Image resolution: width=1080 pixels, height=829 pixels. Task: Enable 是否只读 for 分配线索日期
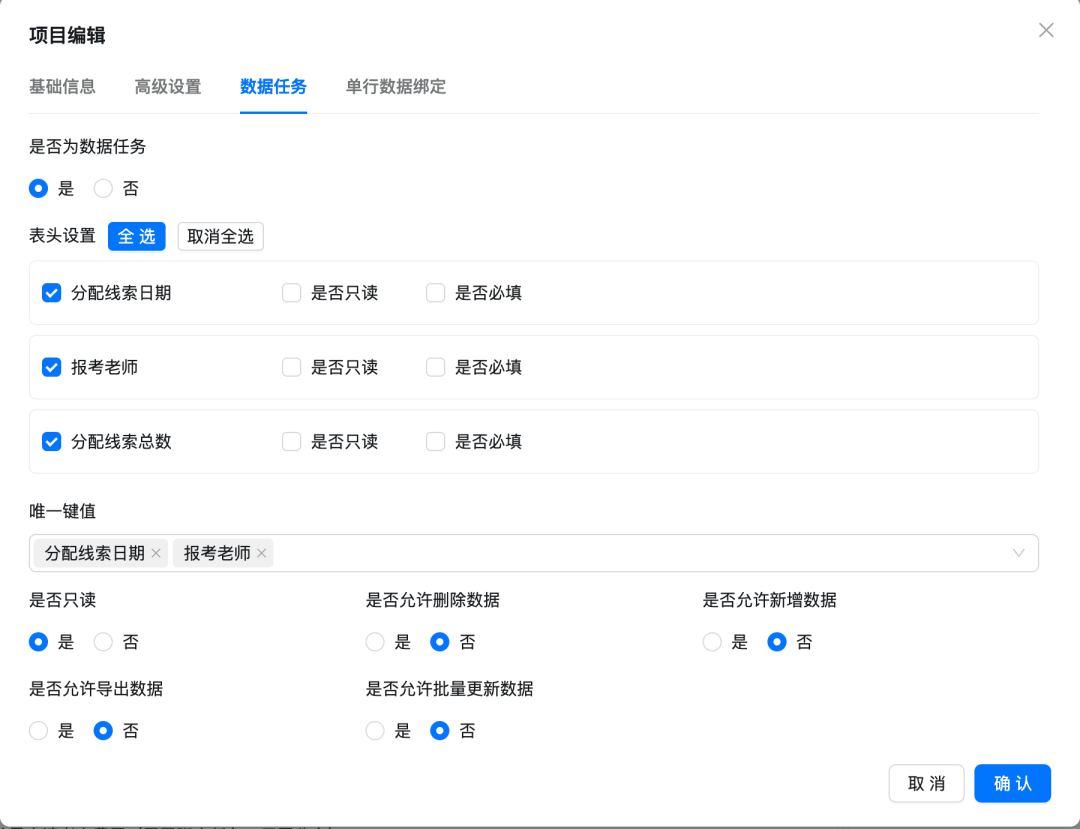pyautogui.click(x=291, y=293)
